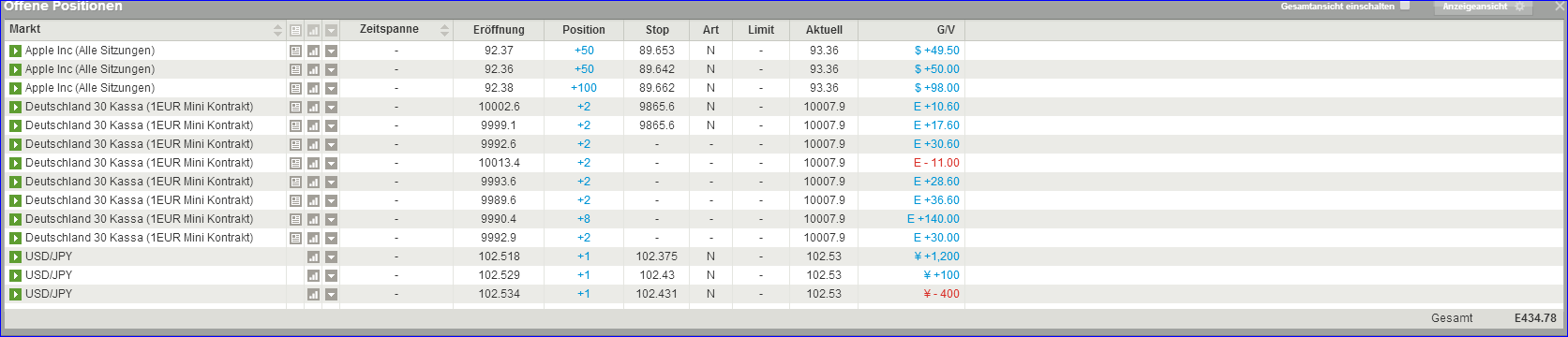Image resolution: width=1568 pixels, height=337 pixels.
Task: Click the Aktuell column header
Action: (x=824, y=30)
